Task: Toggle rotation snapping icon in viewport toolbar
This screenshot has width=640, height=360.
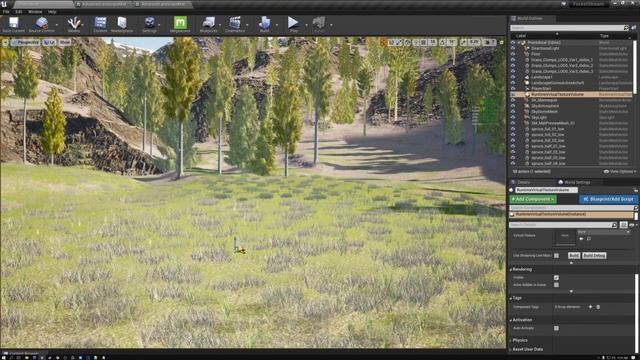Action: tap(443, 42)
